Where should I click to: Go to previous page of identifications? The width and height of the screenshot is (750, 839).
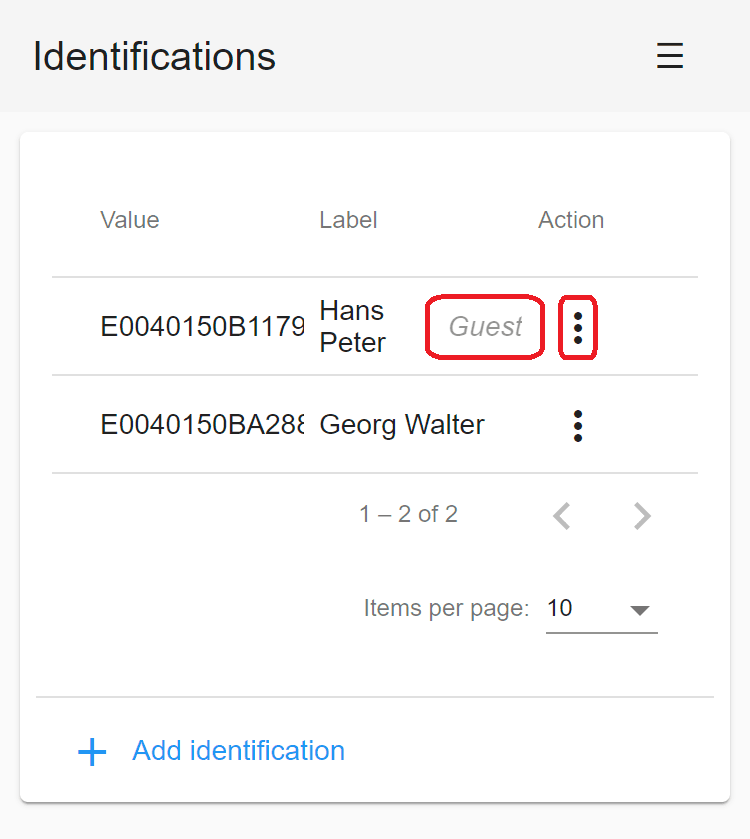coord(562,516)
